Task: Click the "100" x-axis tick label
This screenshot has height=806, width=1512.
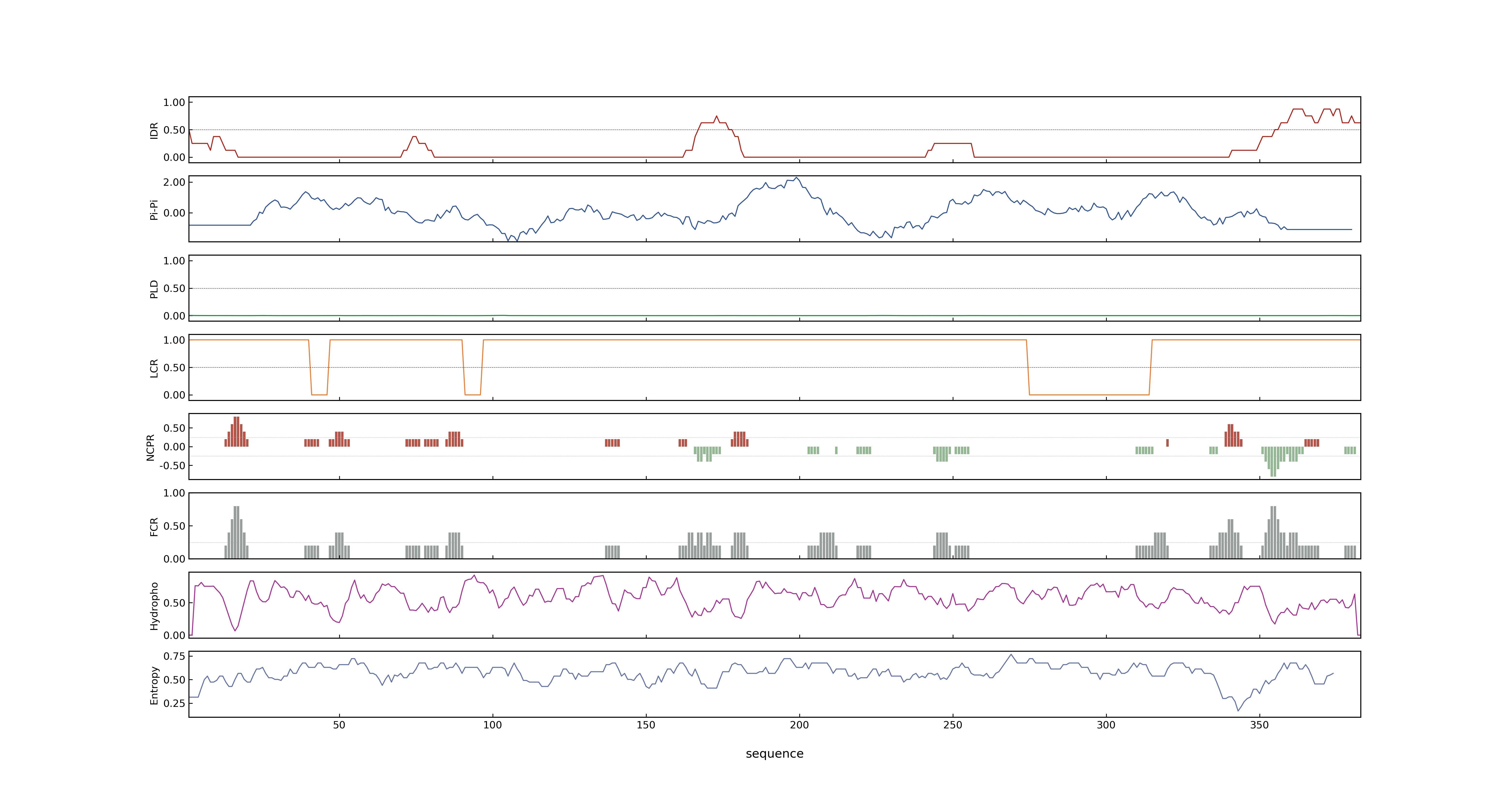Action: coord(493,725)
